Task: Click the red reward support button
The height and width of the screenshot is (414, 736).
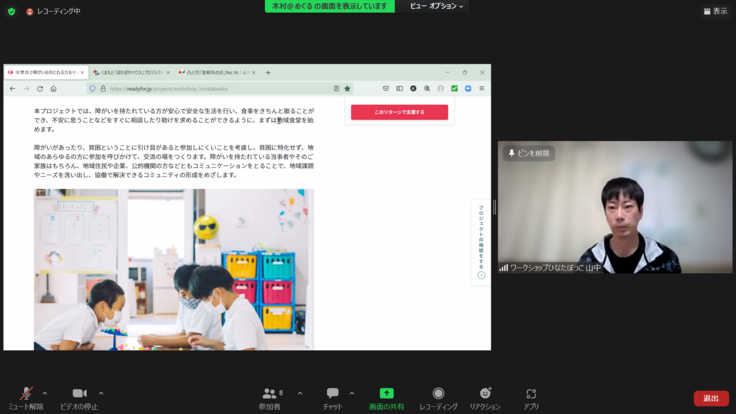Action: (399, 112)
